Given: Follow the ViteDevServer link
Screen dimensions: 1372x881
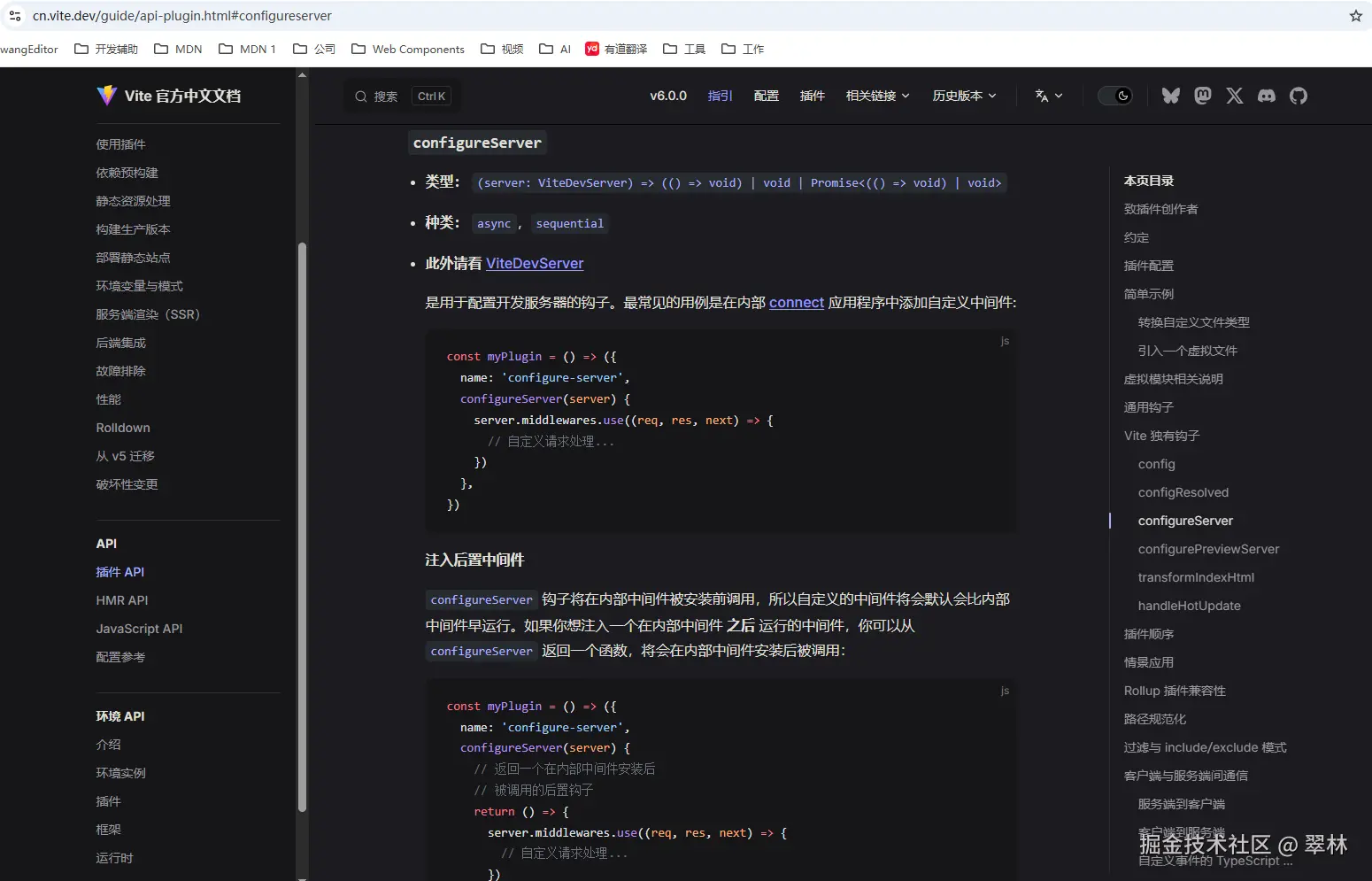Looking at the screenshot, I should click(x=535, y=263).
